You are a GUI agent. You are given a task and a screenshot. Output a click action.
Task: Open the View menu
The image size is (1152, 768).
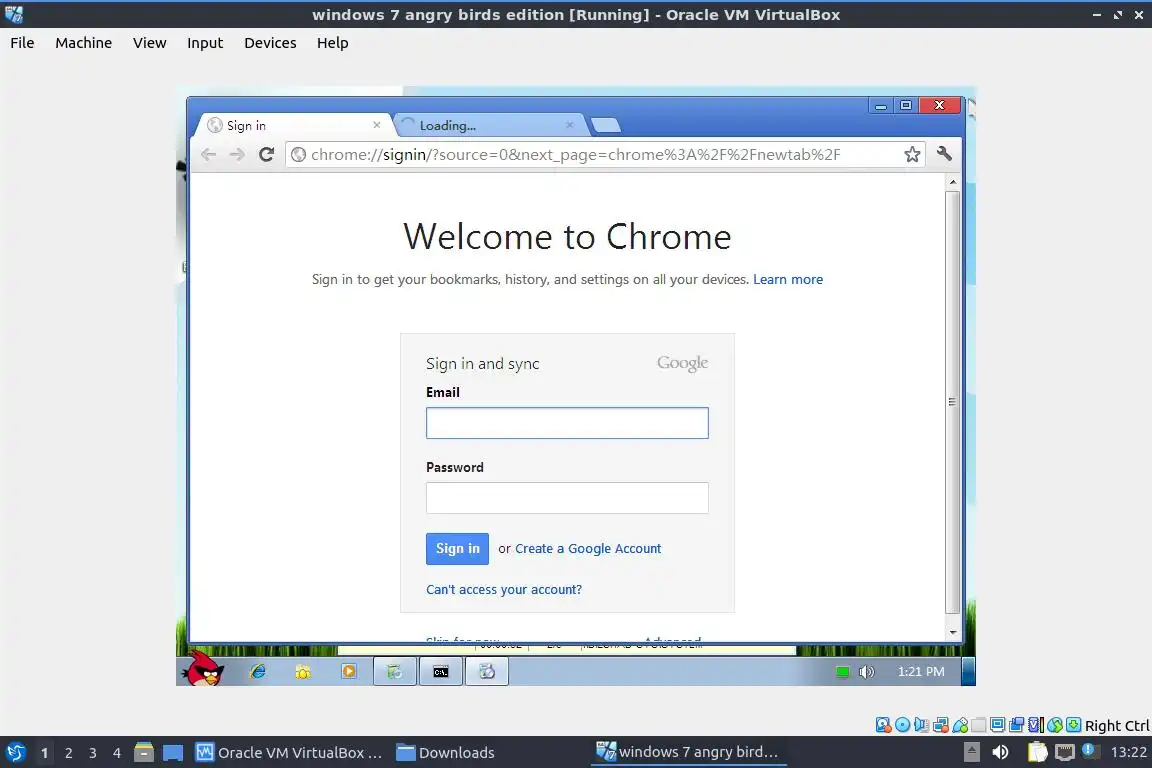coord(150,43)
